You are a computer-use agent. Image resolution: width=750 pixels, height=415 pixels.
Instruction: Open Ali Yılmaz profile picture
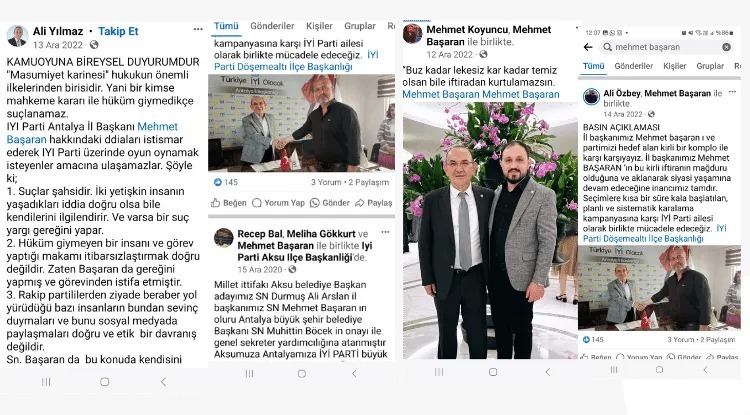click(17, 36)
